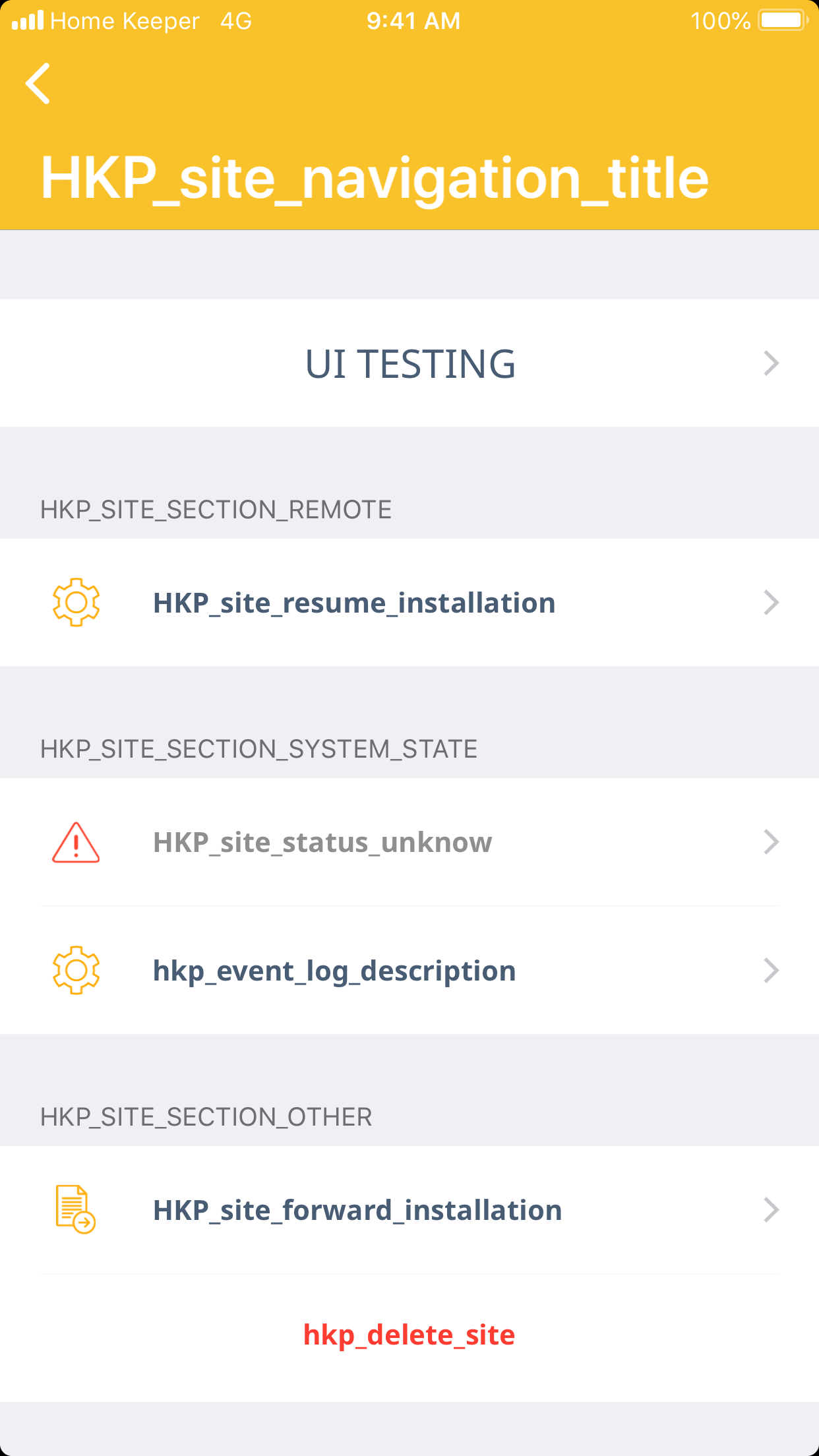This screenshot has height=1456, width=819.
Task: Tap the signal strength bars icon
Action: (28, 20)
